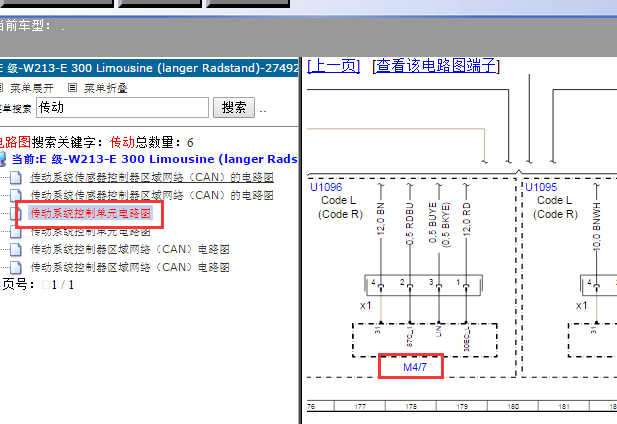Click page number 1 / 1
This screenshot has height=424, width=617.
63,285
